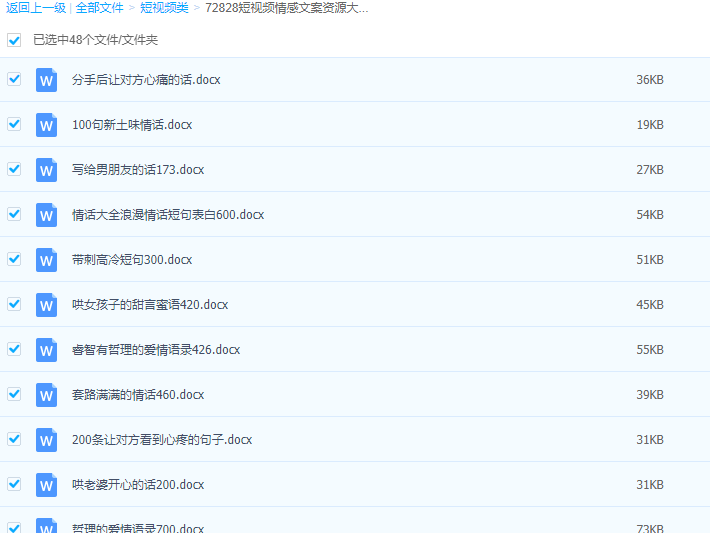Deselect checkbox beside 带刺高冷短句300.docx
710x533 pixels.
pyautogui.click(x=14, y=259)
